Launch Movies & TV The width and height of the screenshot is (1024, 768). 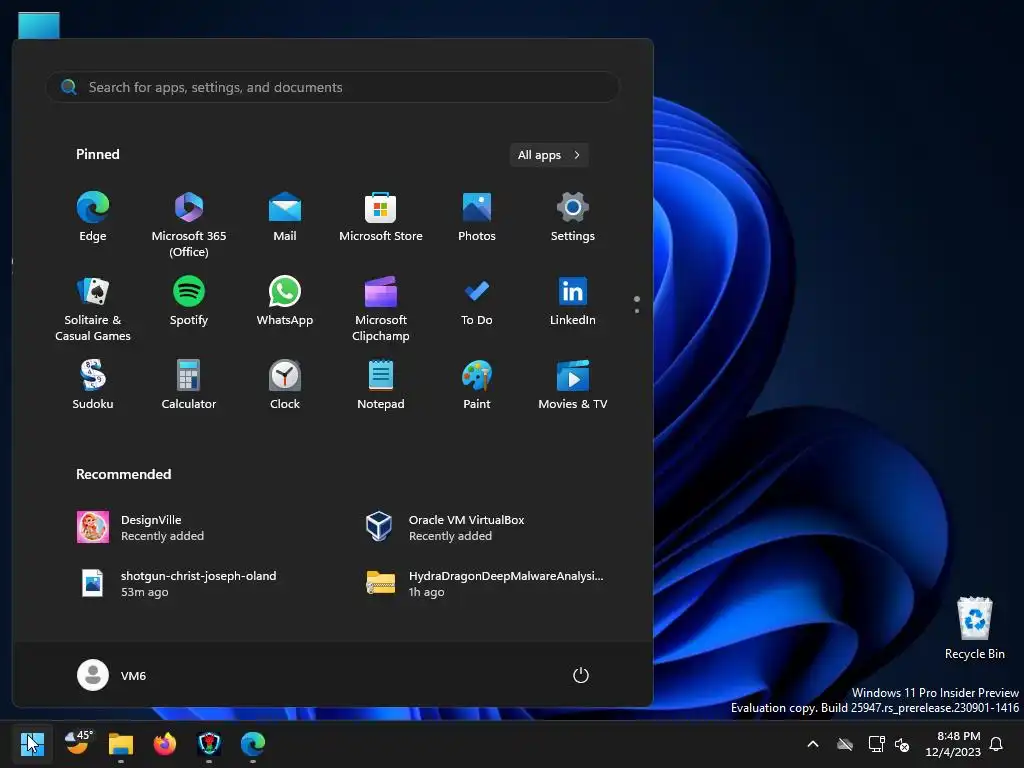pos(573,385)
